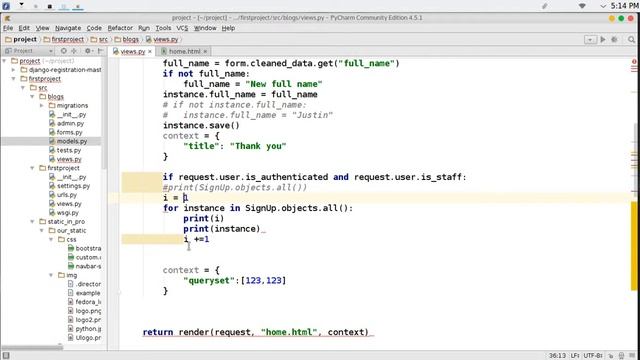
Task: Collapse the inner firstproject folder
Action: tap(32, 168)
